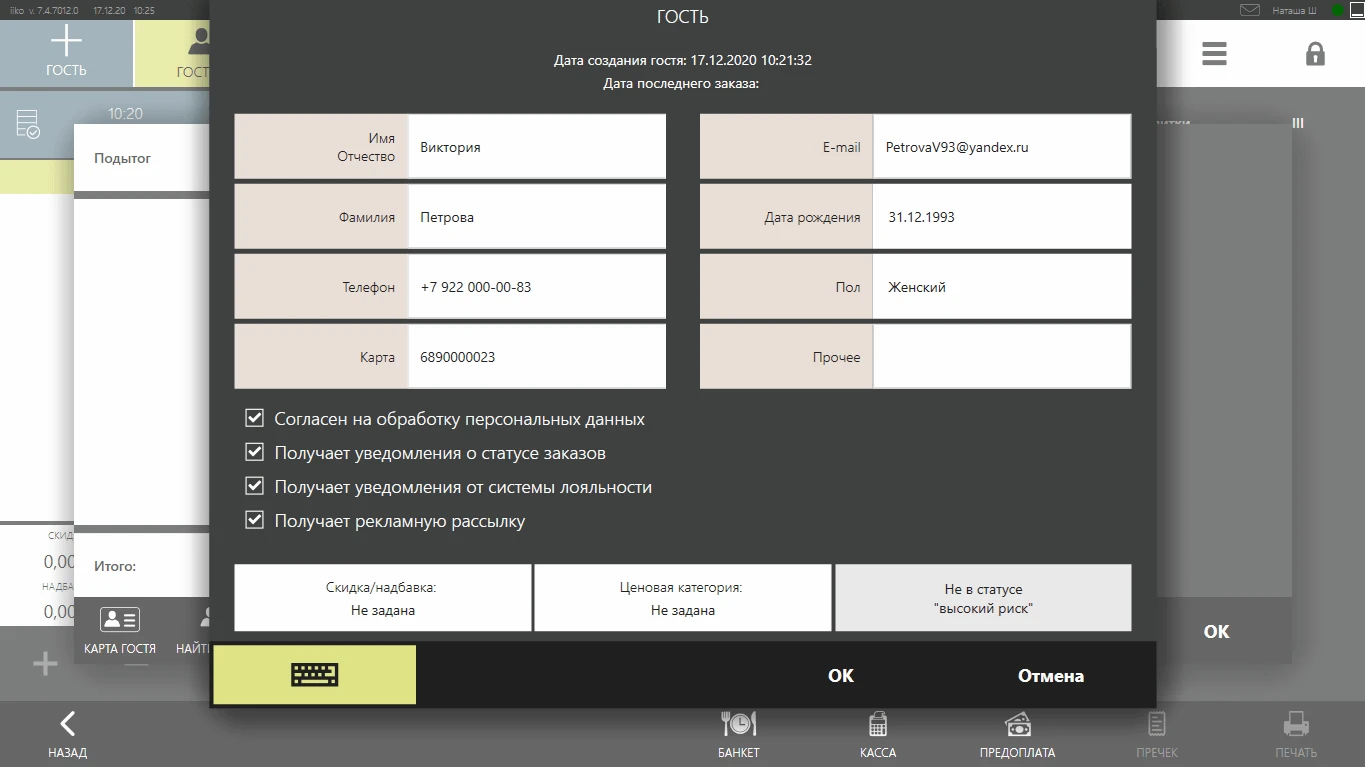Open the Ценовая категория selector

tap(682, 598)
